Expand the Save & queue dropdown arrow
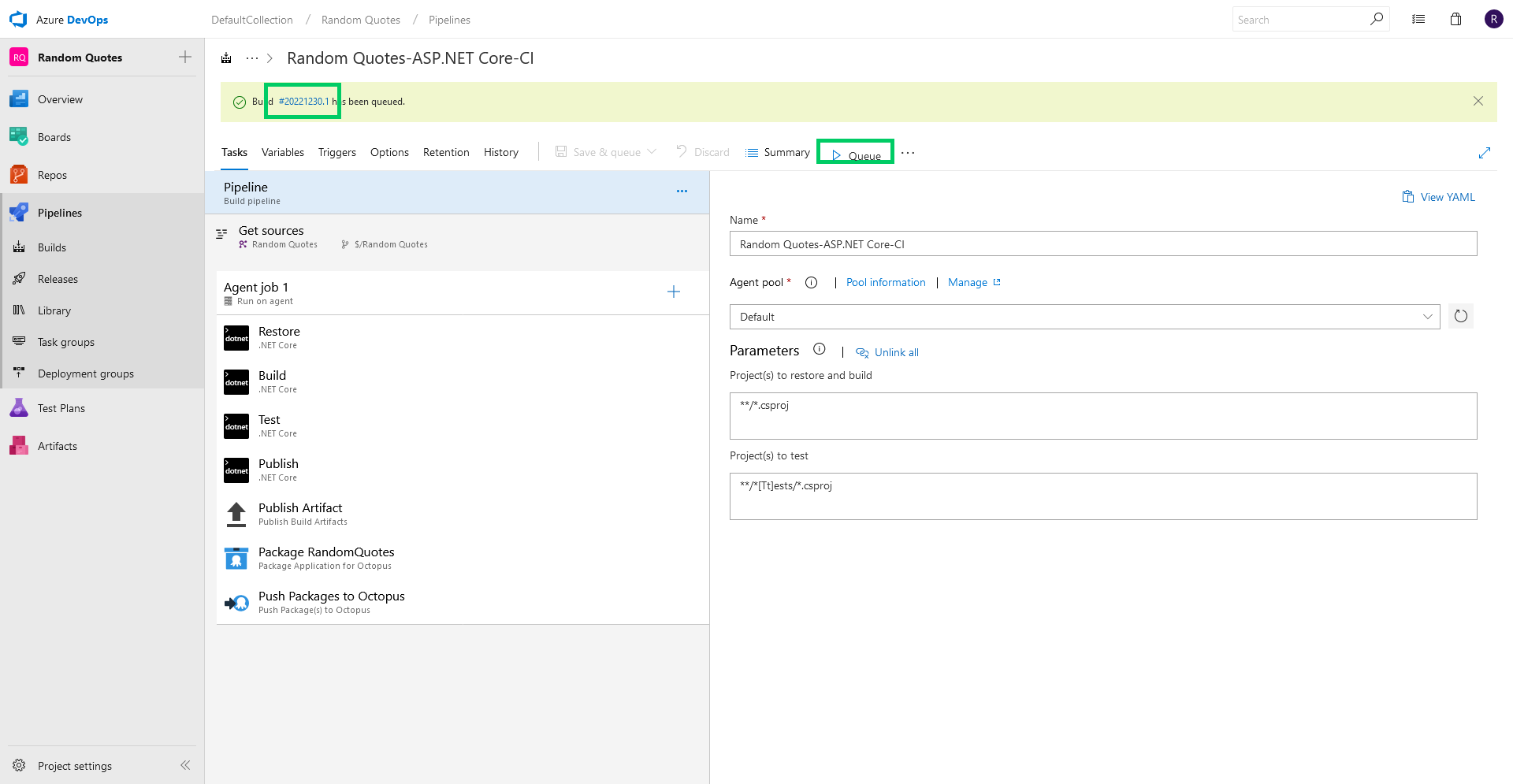Viewport: 1513px width, 784px height. tap(652, 152)
